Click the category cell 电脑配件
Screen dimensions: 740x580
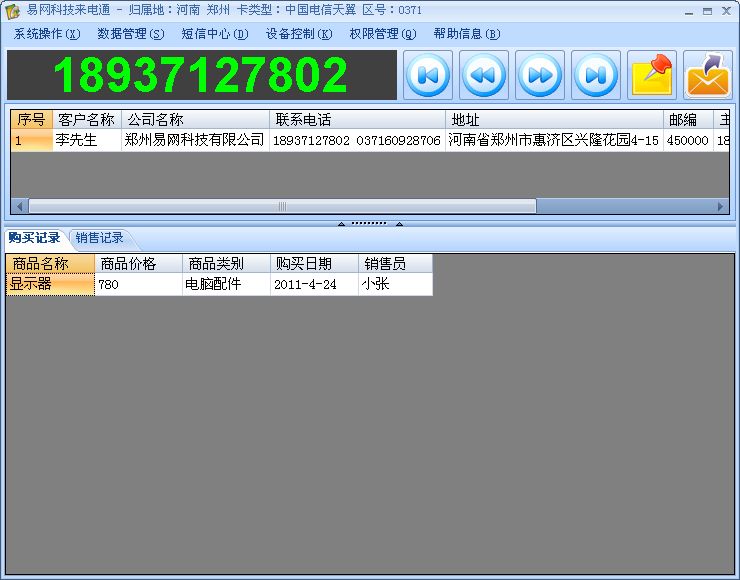click(x=227, y=284)
